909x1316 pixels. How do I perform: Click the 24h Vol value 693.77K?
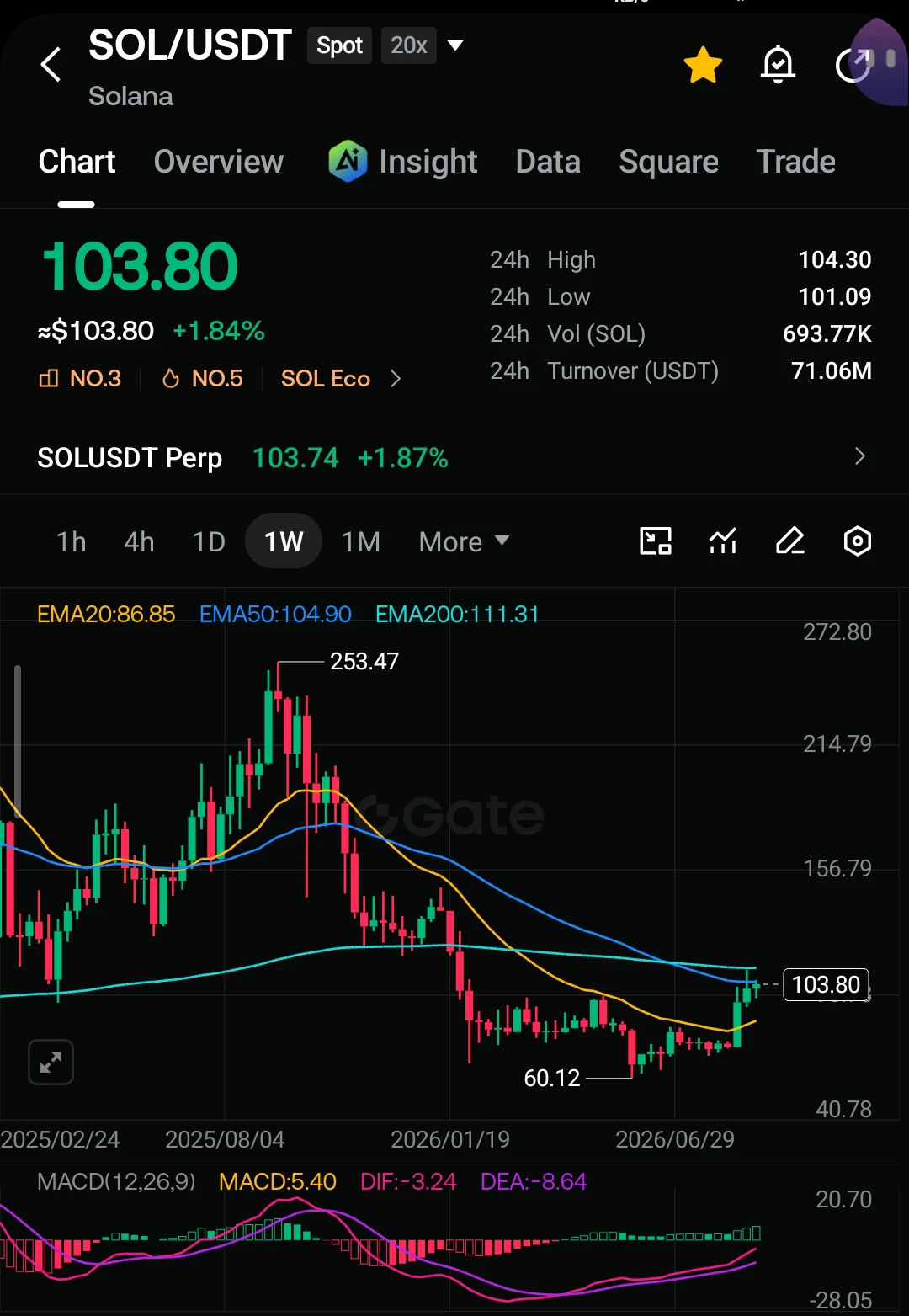pyautogui.click(x=827, y=333)
